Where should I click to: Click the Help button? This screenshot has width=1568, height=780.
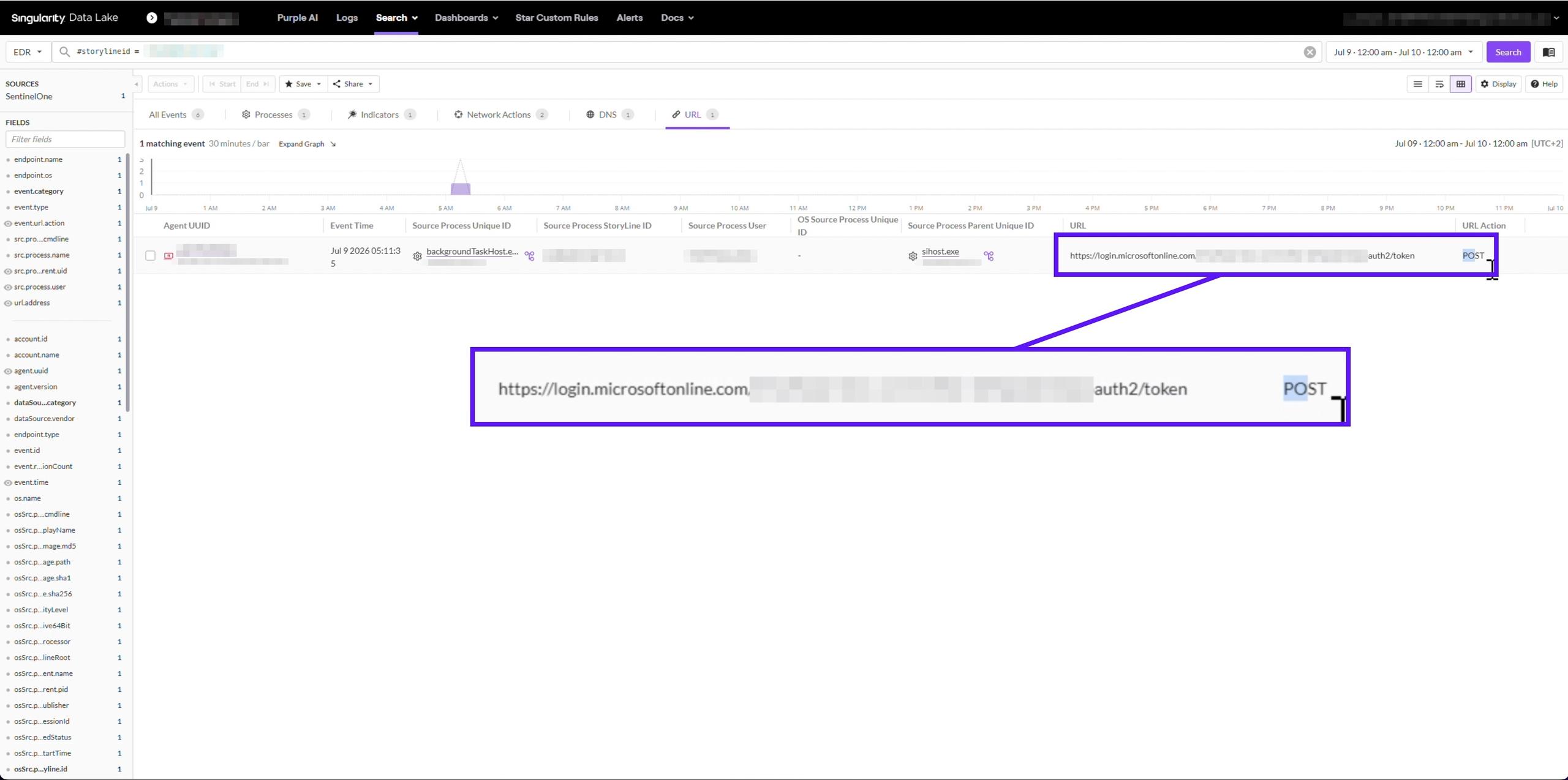click(1544, 84)
